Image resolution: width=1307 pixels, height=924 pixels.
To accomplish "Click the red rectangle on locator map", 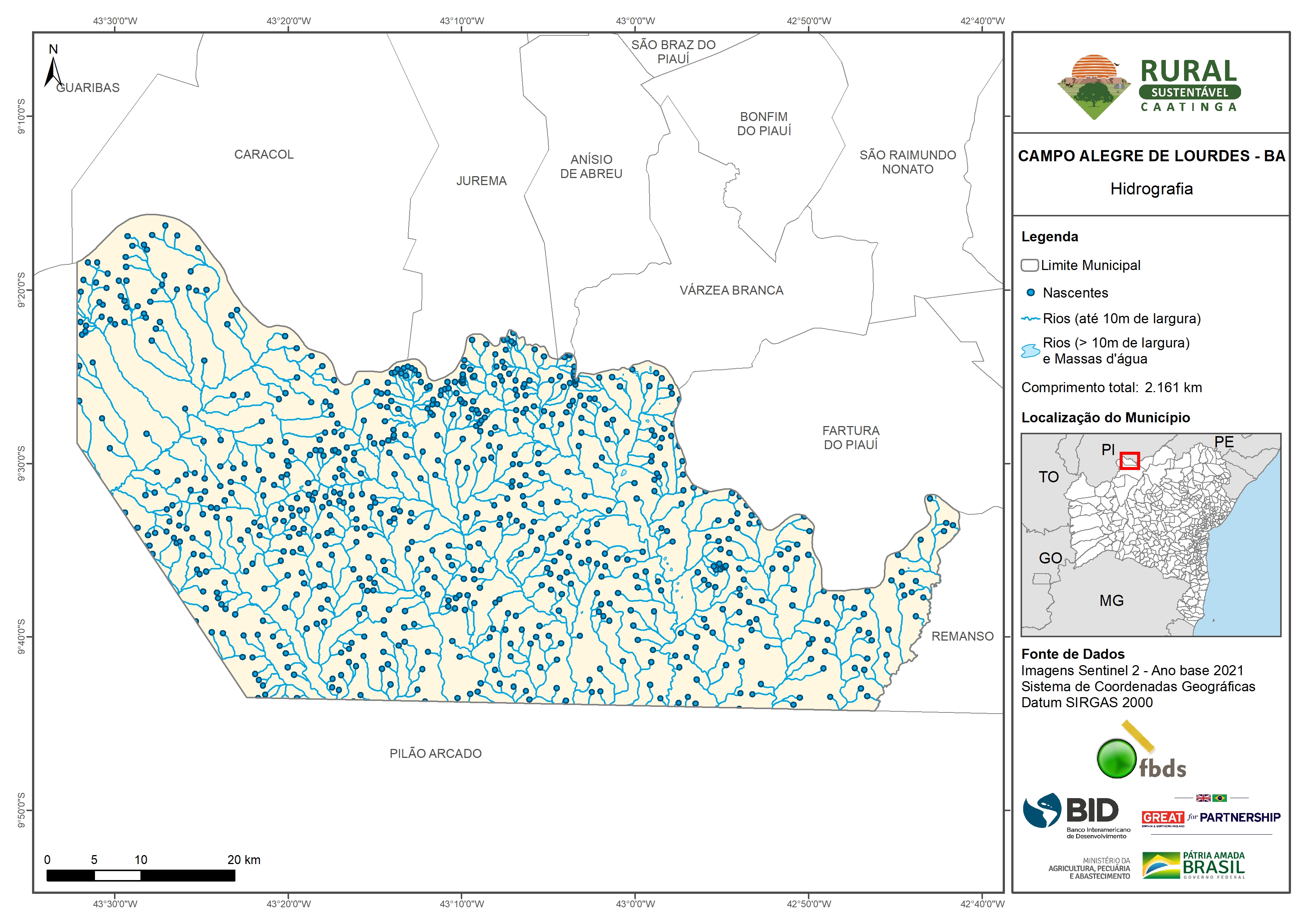I will click(x=1129, y=461).
